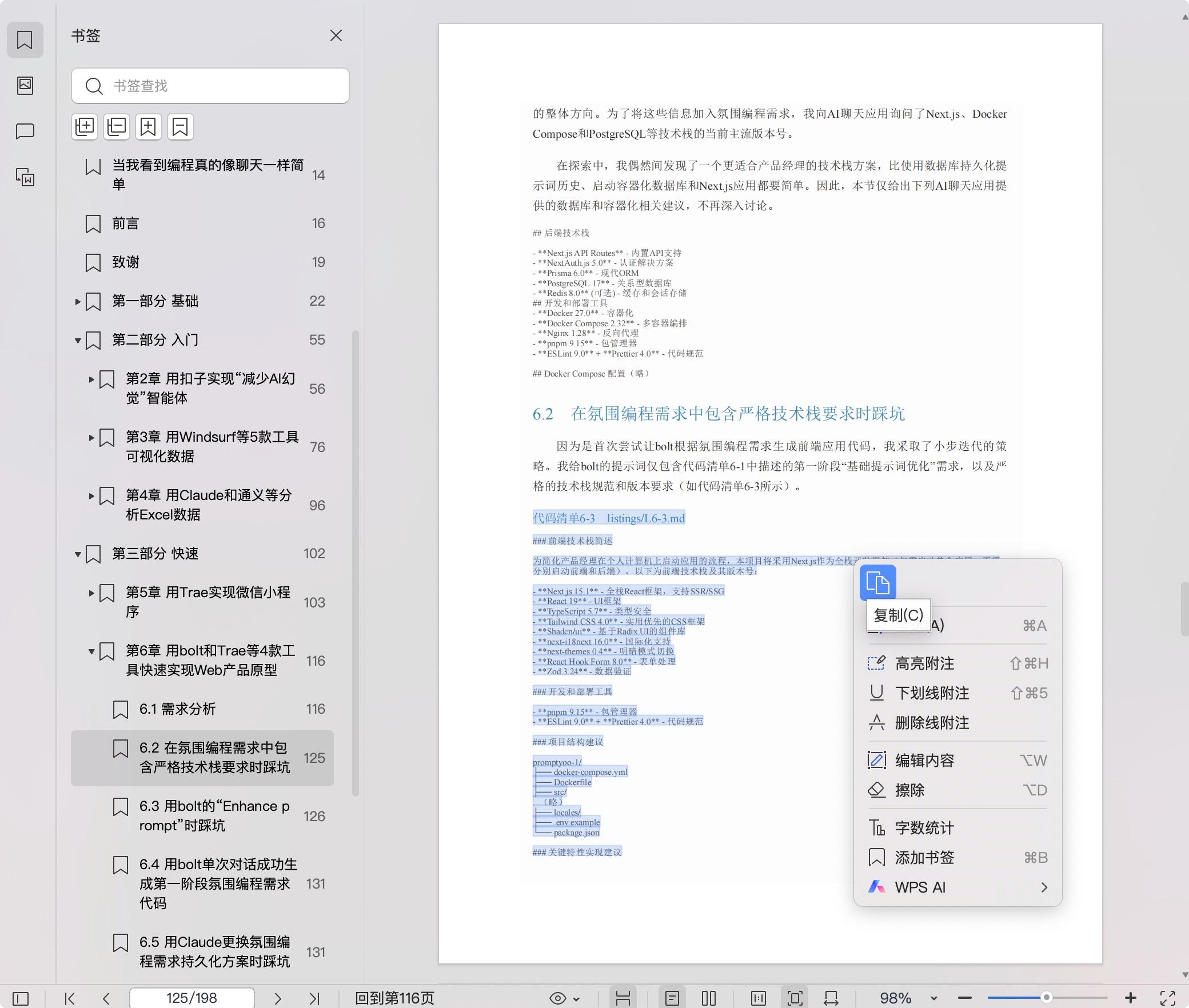Click the add bookmark toolbar icon
Screen dimensions: 1189x1008
click(149, 126)
